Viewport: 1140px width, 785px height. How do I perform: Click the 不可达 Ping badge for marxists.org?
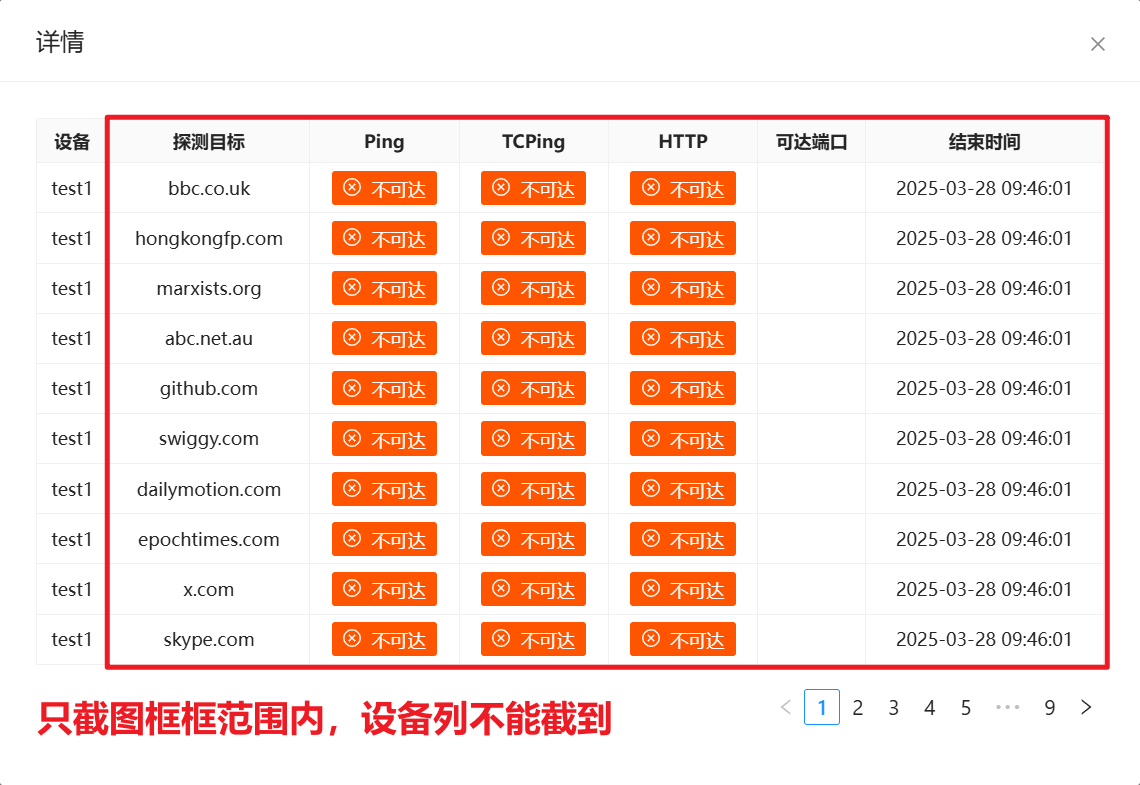(384, 288)
